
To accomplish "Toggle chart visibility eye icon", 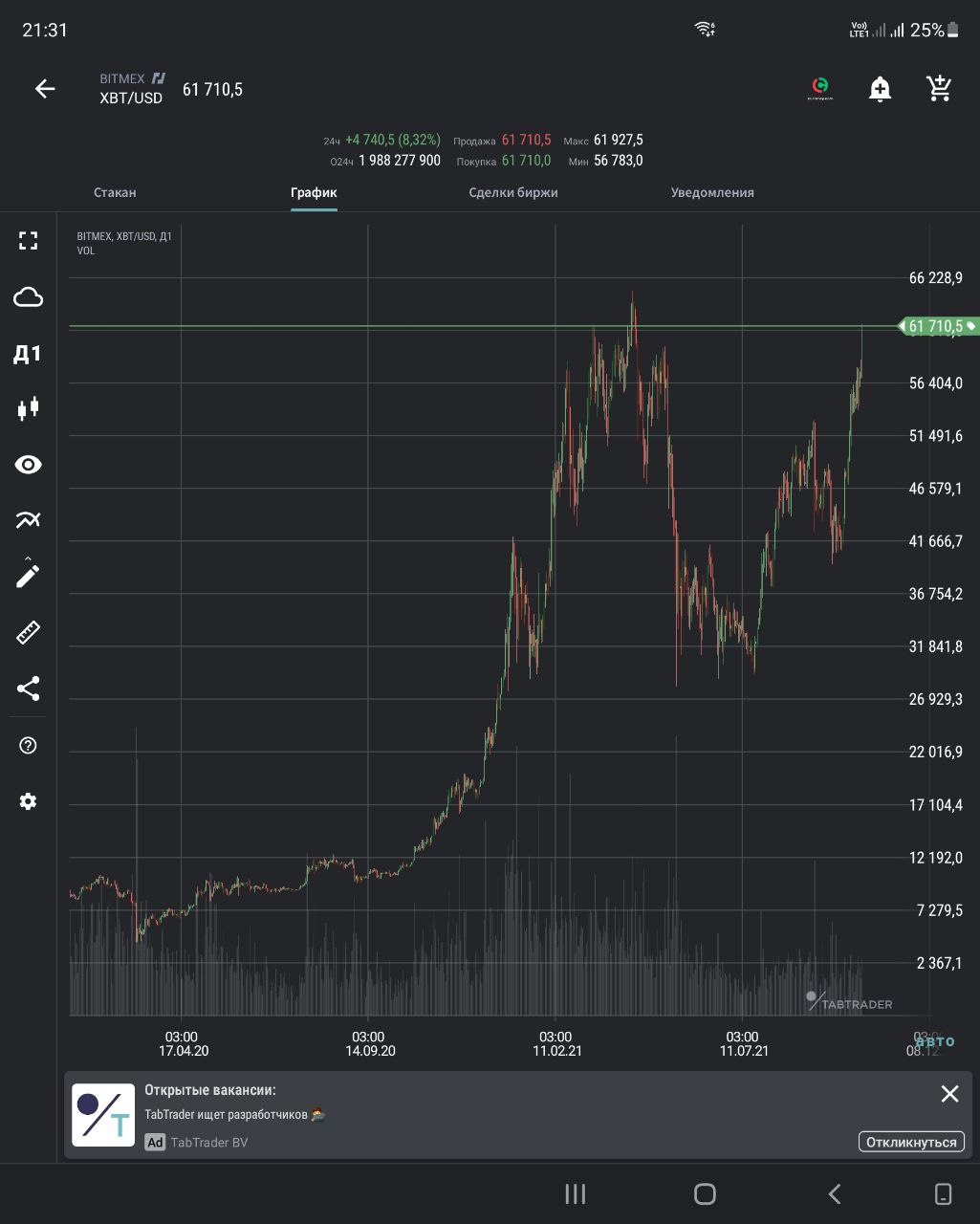I will pyautogui.click(x=28, y=465).
